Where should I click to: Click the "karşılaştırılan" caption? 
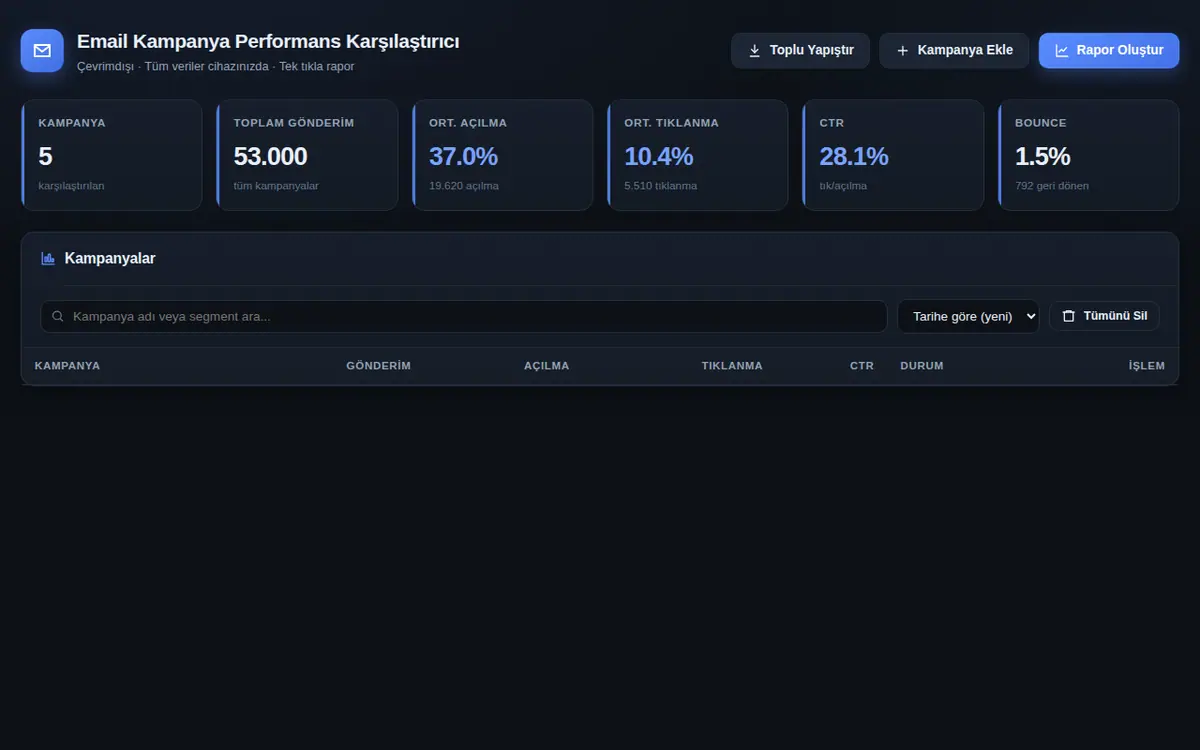click(71, 186)
